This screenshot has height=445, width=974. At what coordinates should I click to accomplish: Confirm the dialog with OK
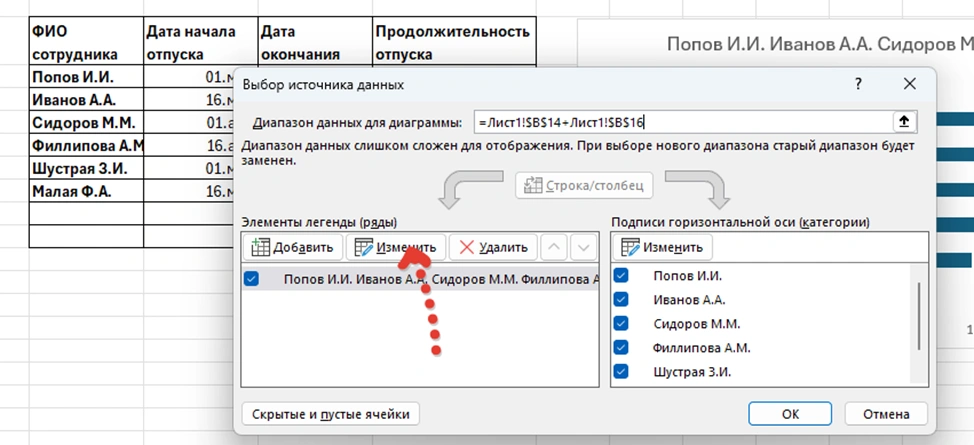790,414
